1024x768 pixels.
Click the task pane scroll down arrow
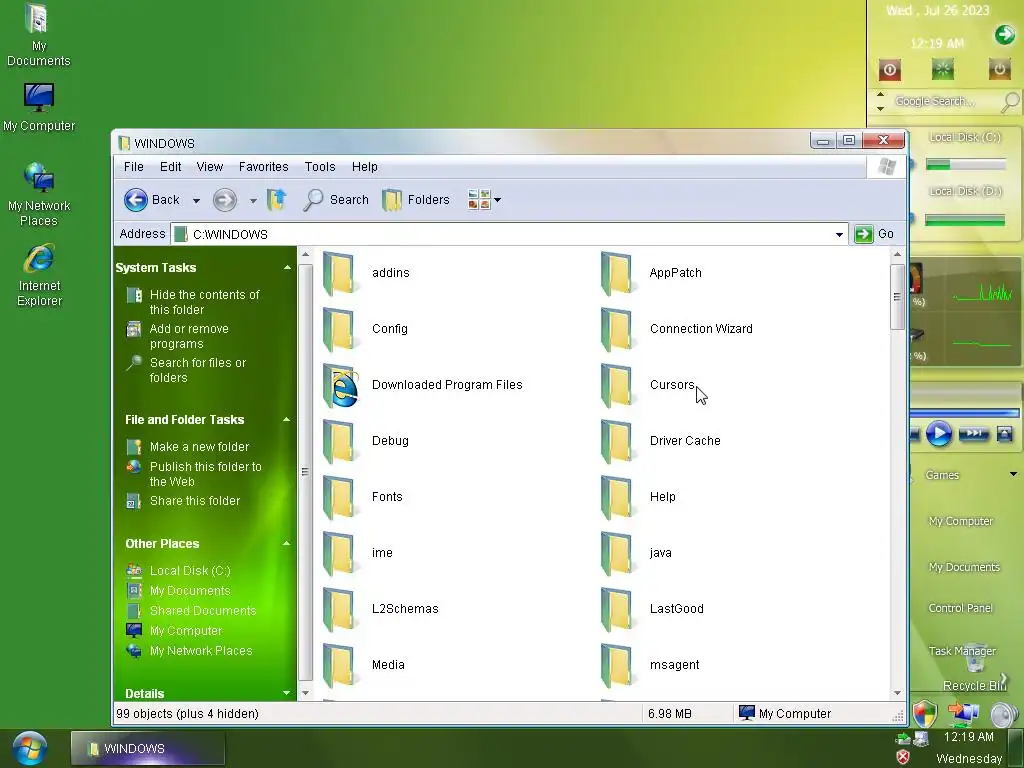pyautogui.click(x=305, y=693)
